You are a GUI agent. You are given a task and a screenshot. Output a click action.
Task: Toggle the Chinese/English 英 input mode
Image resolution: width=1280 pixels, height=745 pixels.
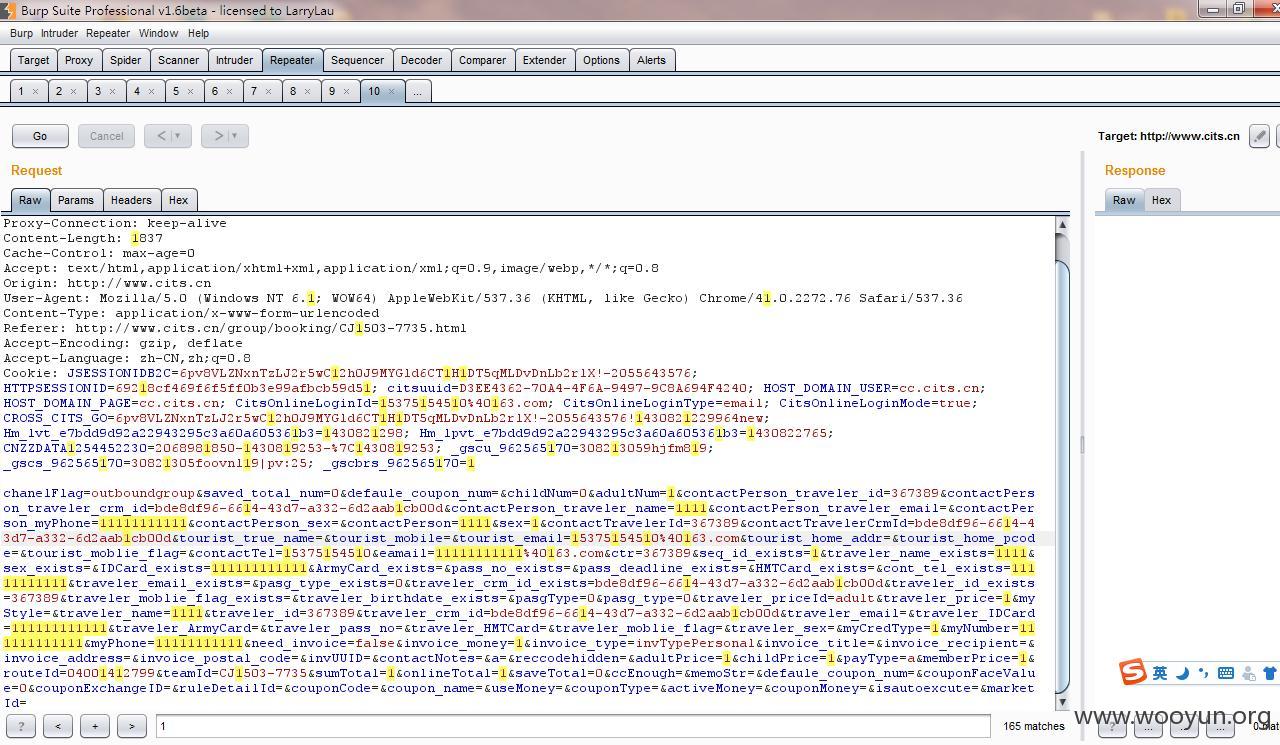tap(1160, 673)
